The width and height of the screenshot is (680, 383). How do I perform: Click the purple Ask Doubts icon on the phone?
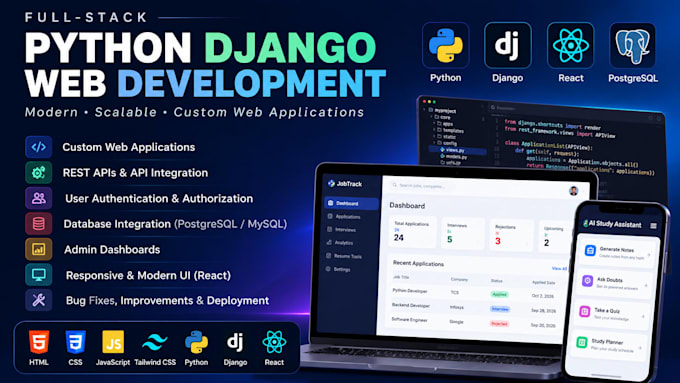coord(587,281)
